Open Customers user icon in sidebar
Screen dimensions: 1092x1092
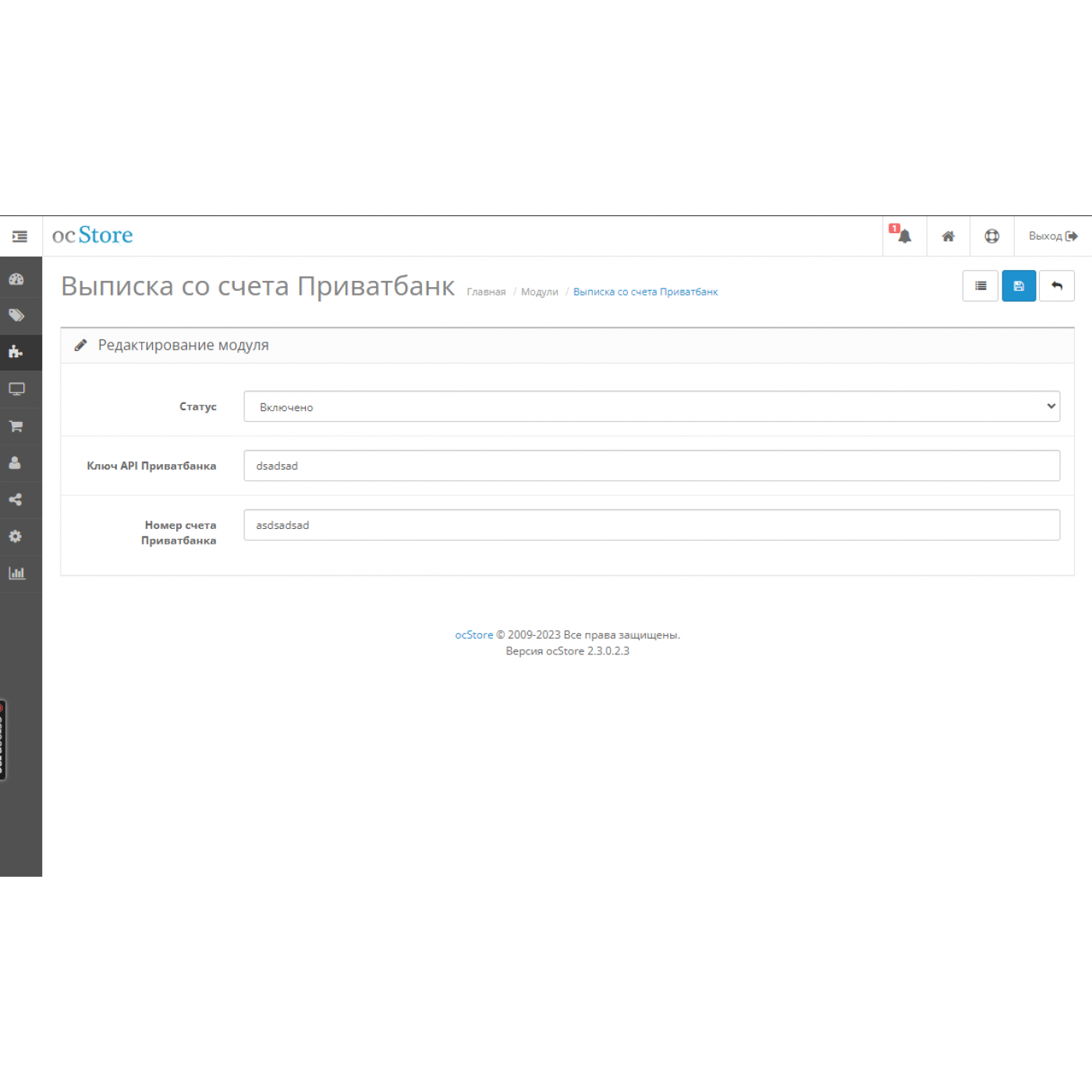tap(16, 463)
